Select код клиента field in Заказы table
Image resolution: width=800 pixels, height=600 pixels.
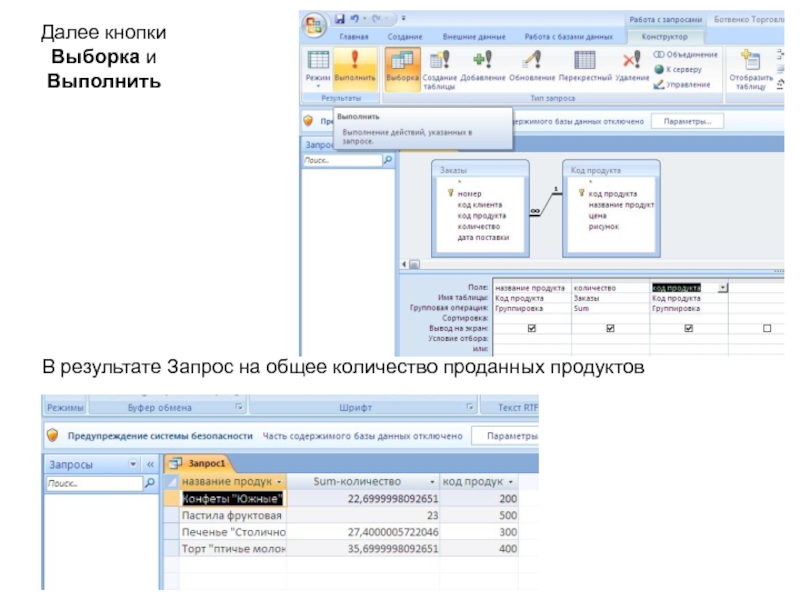point(480,205)
